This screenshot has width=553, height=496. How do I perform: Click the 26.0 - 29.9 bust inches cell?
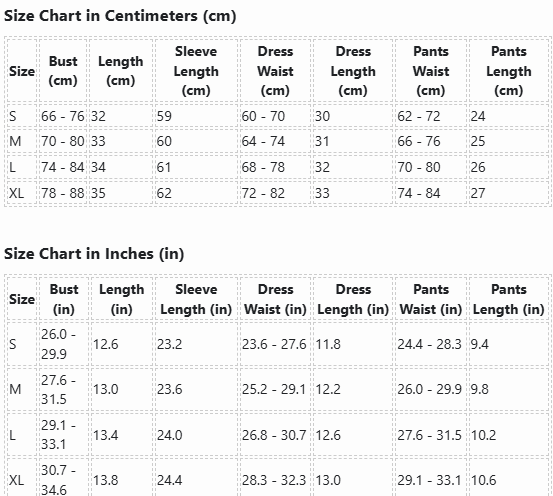[59, 344]
